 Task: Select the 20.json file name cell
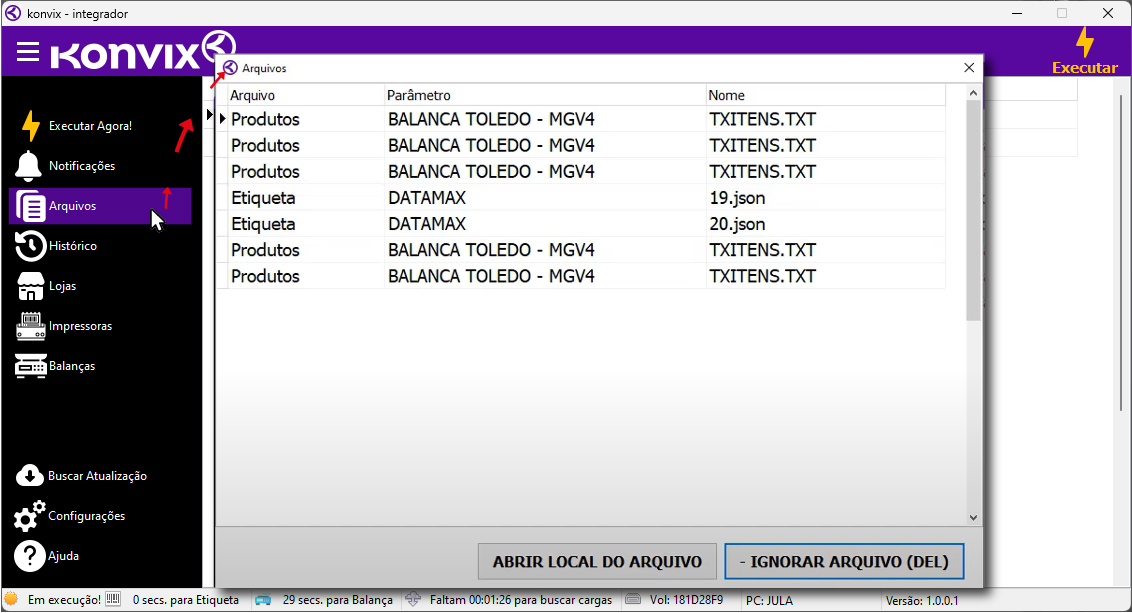[825, 224]
